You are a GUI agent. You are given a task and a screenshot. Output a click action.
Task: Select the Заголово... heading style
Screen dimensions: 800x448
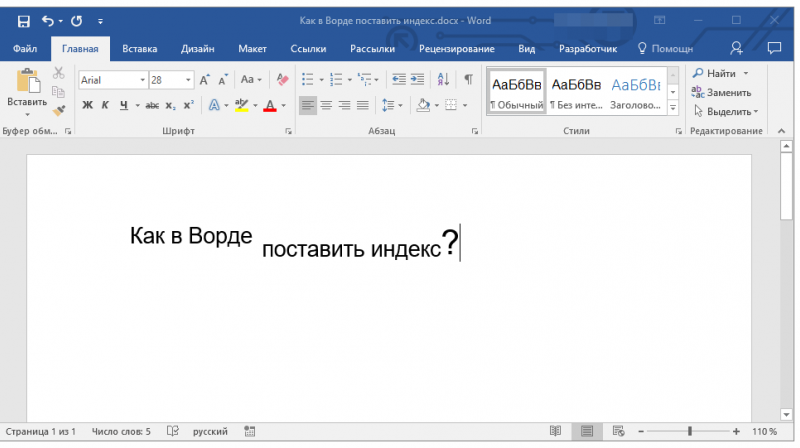(x=635, y=92)
